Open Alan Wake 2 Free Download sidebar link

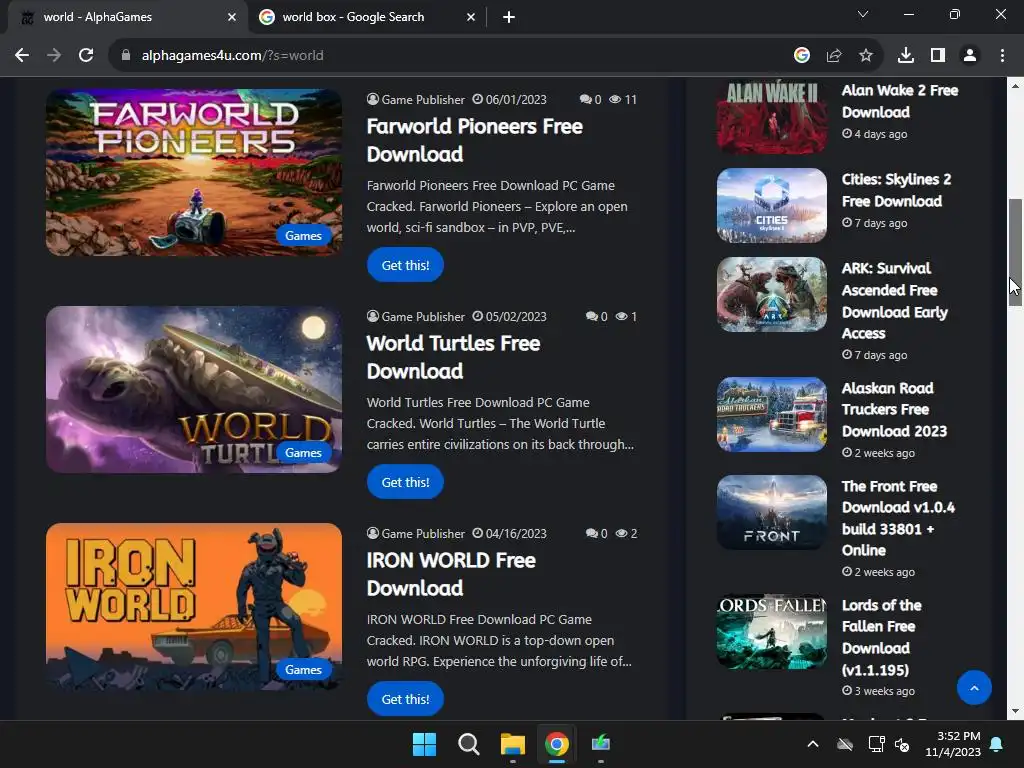point(900,101)
